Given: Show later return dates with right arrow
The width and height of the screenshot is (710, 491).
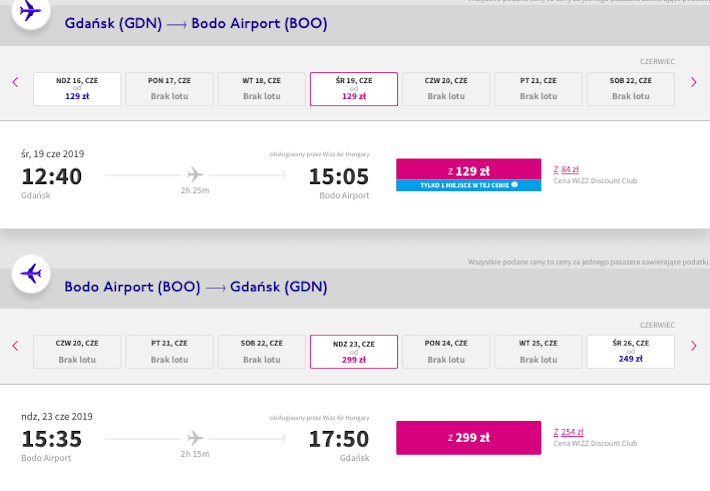Looking at the screenshot, I should pyautogui.click(x=693, y=346).
